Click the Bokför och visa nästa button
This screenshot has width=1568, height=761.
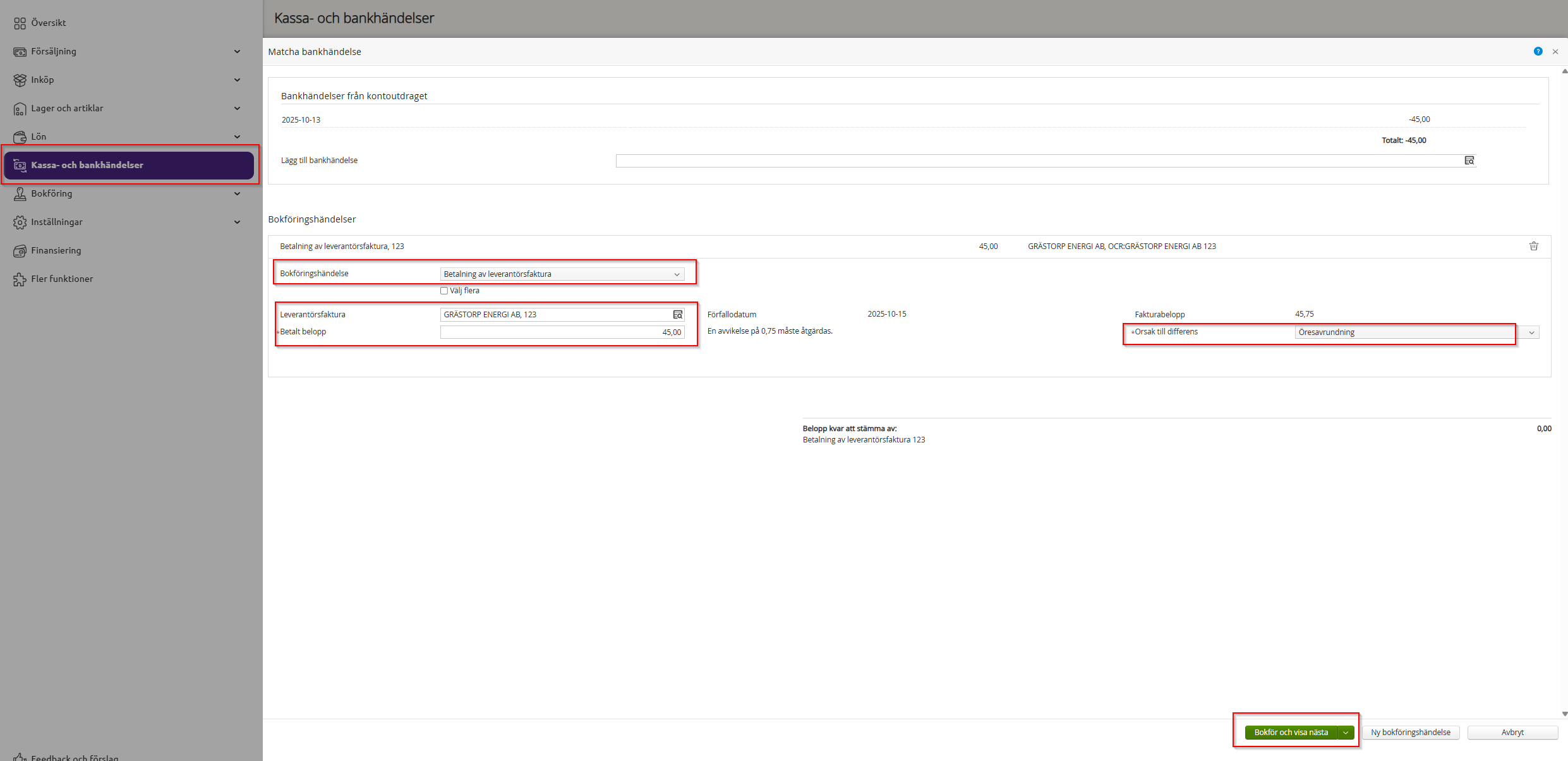(x=1291, y=733)
